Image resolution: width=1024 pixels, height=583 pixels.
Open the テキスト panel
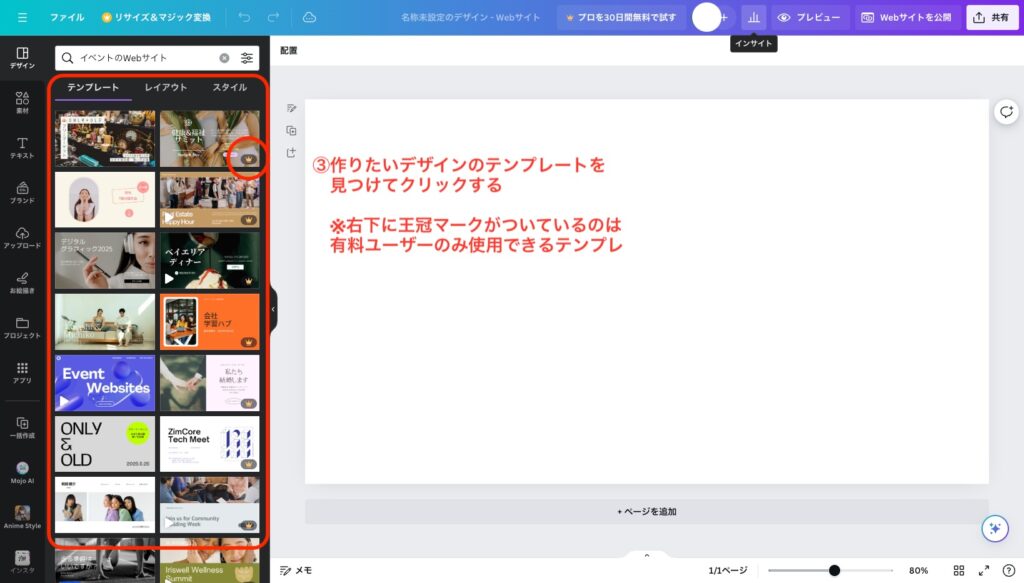pos(22,148)
